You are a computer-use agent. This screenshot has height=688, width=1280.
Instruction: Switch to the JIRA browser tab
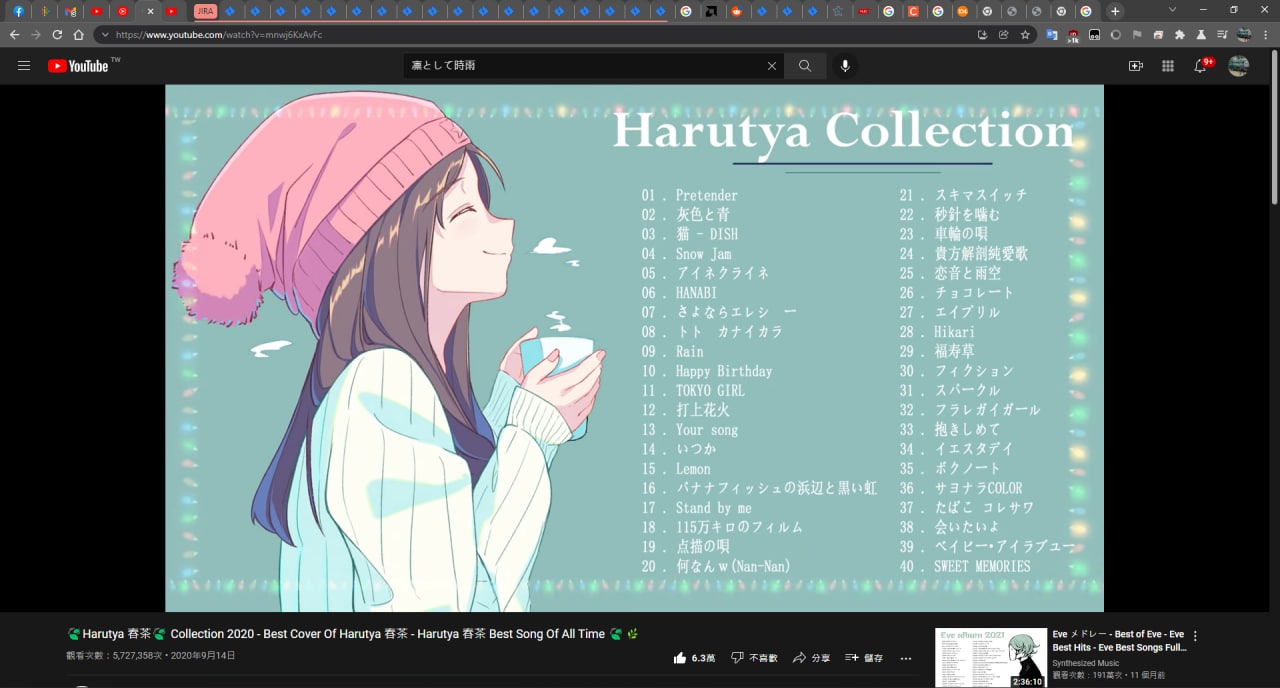pyautogui.click(x=205, y=11)
